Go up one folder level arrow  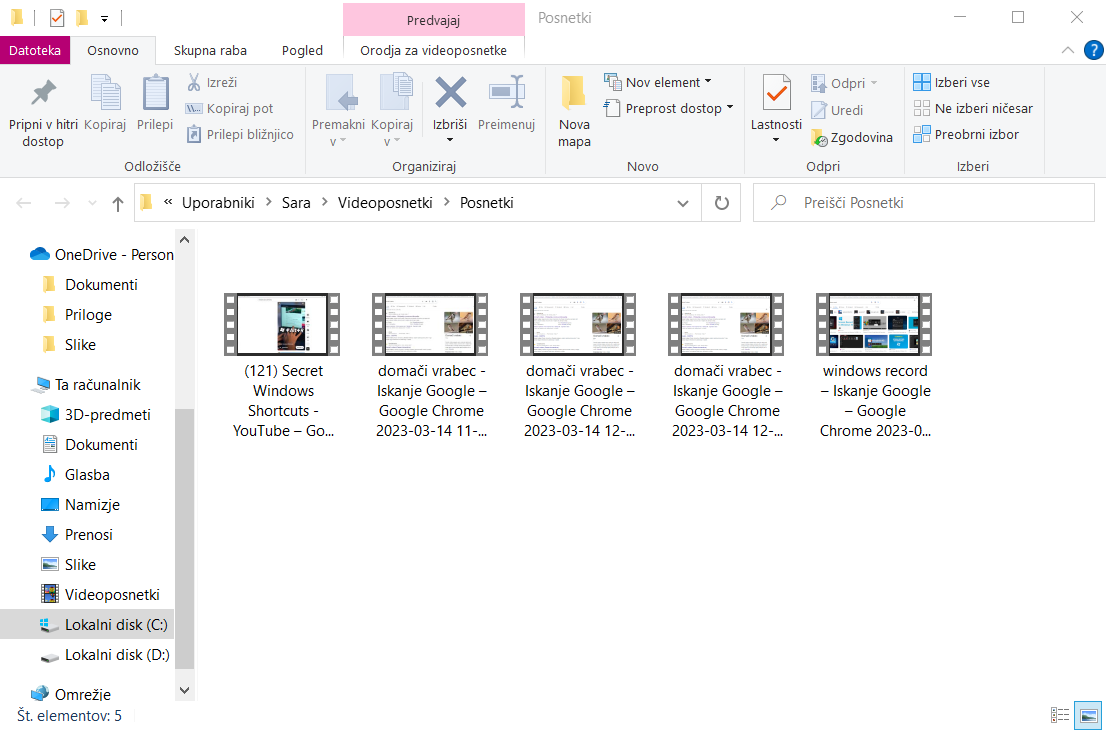(x=118, y=204)
